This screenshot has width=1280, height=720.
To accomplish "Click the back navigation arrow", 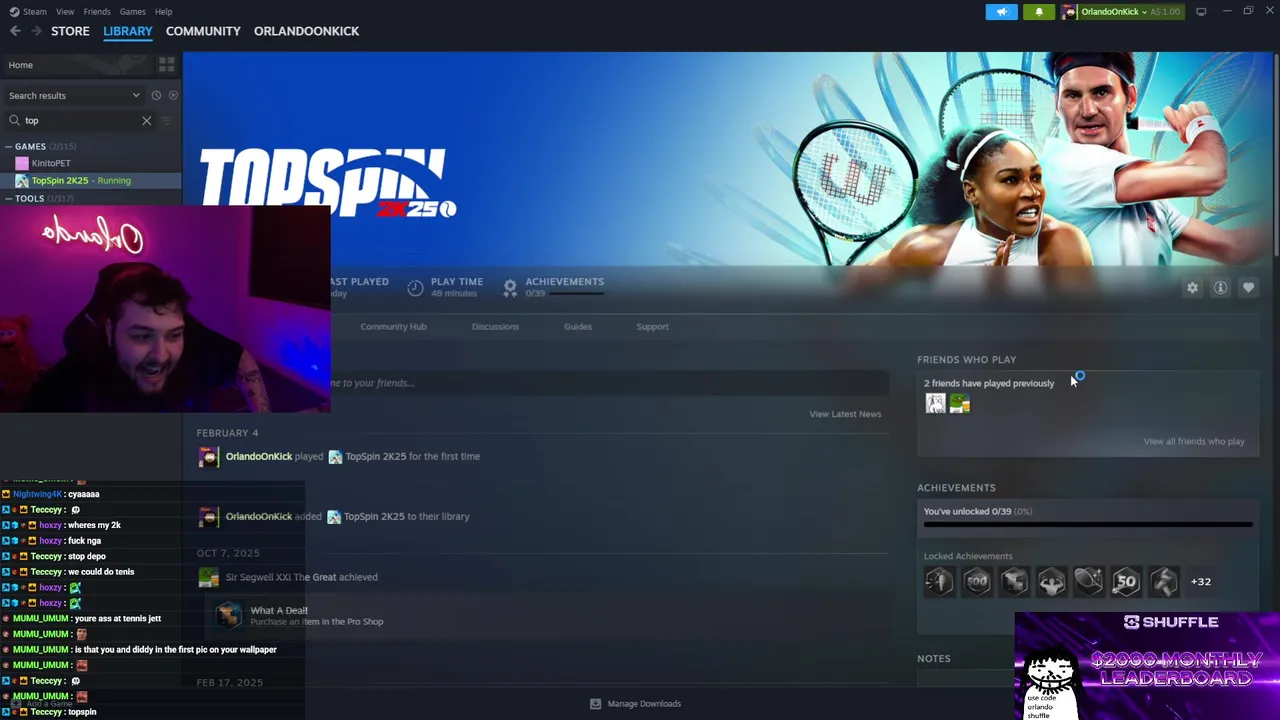I will click(15, 31).
